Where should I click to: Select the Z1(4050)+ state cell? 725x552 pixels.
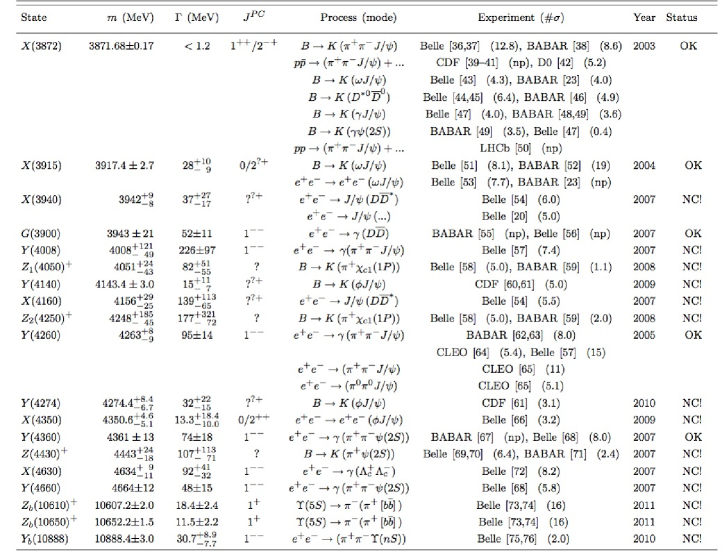pyautogui.click(x=46, y=267)
